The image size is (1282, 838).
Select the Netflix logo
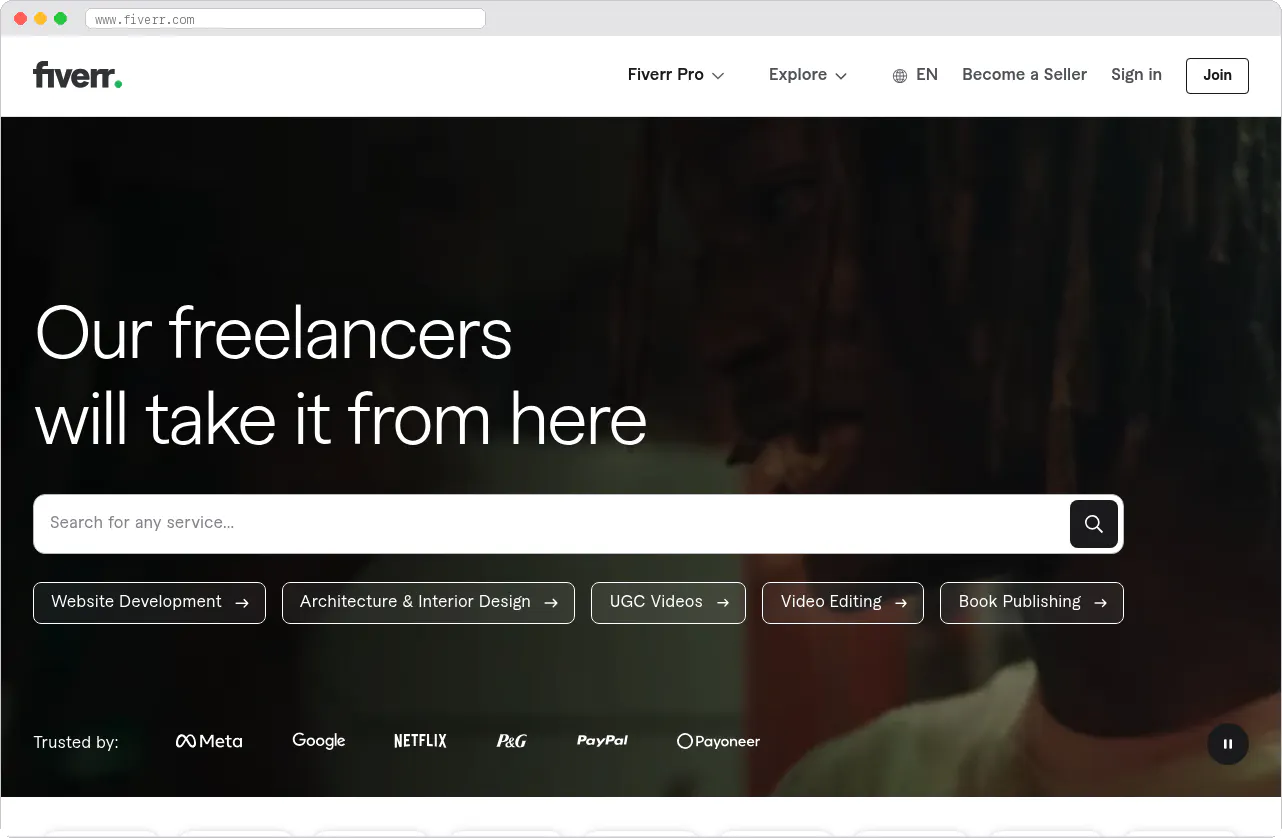pyautogui.click(x=420, y=741)
